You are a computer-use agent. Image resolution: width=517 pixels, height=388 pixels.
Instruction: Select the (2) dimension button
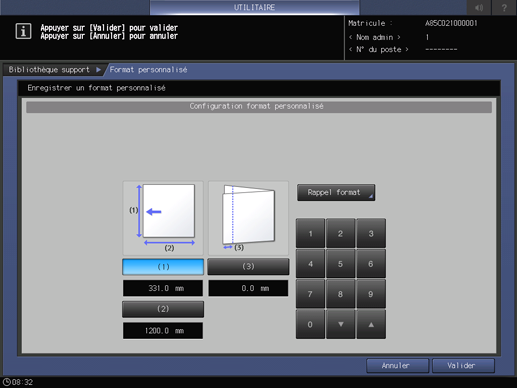[x=163, y=309]
